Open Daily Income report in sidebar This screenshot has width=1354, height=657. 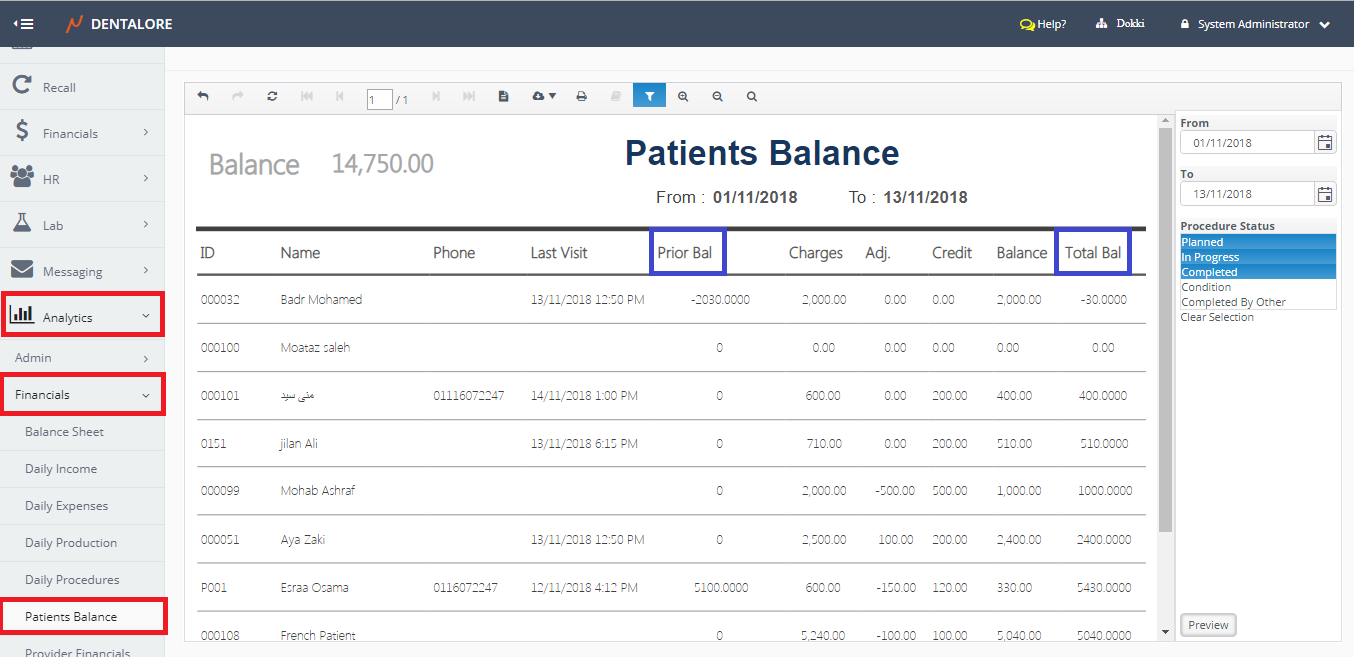[x=61, y=469]
